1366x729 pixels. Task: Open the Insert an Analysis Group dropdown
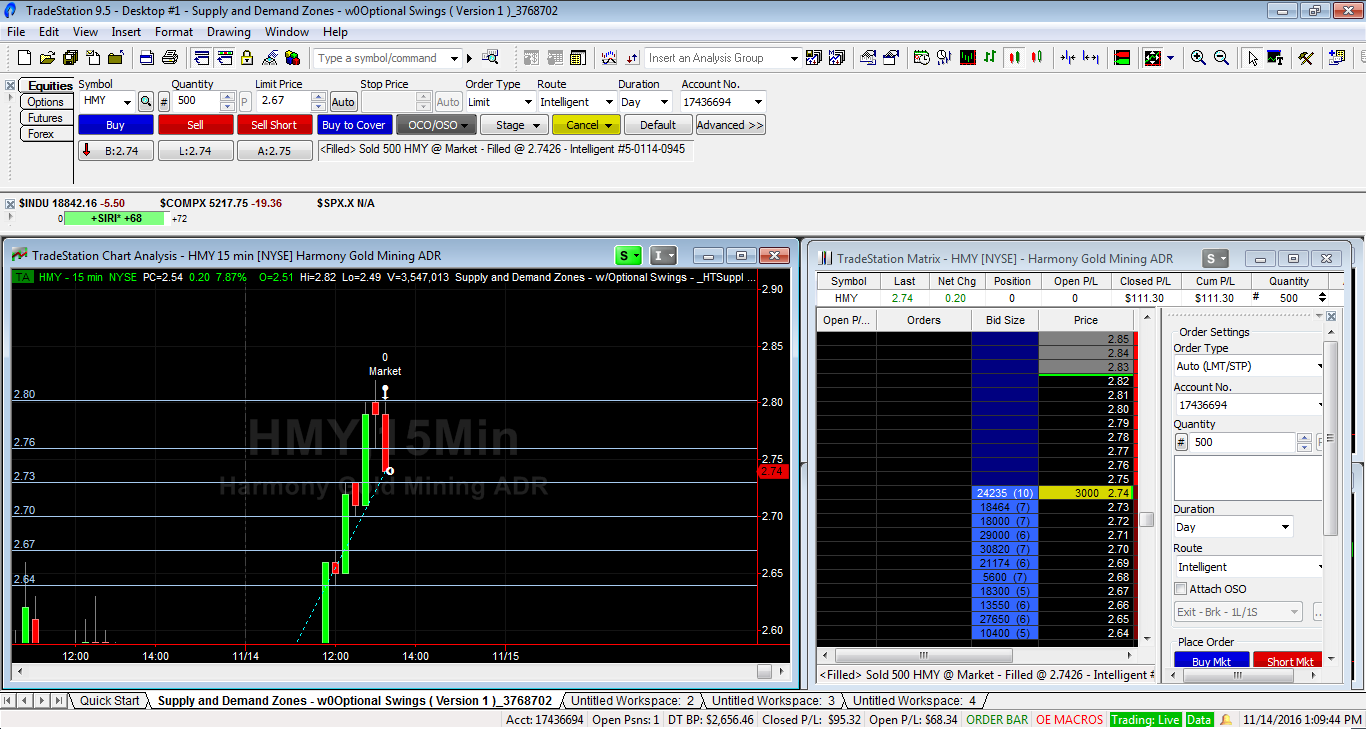793,58
